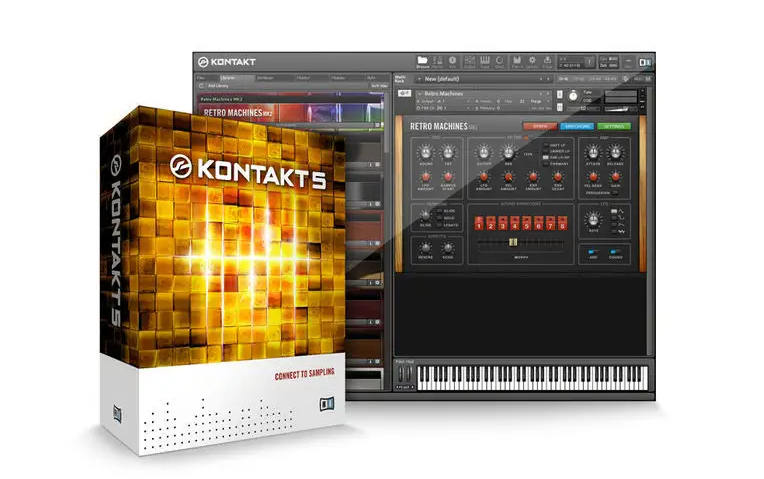764x479 pixels.
Task: Open the Files menu icon with disk symbol
Action: pos(517,62)
